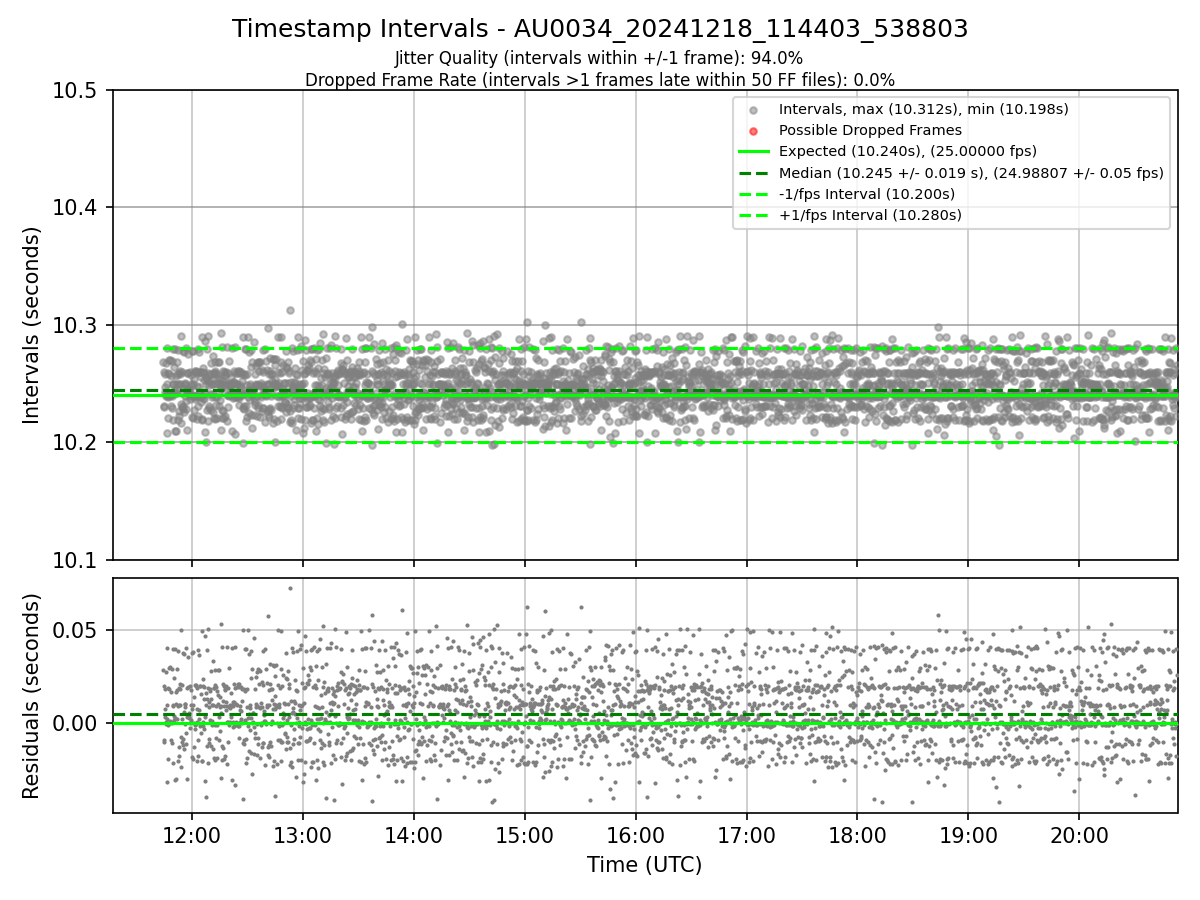Select legend entry 'Intervals, max (10.312s), min (10.198s)'
Image resolution: width=1200 pixels, height=900 pixels.
(x=924, y=109)
